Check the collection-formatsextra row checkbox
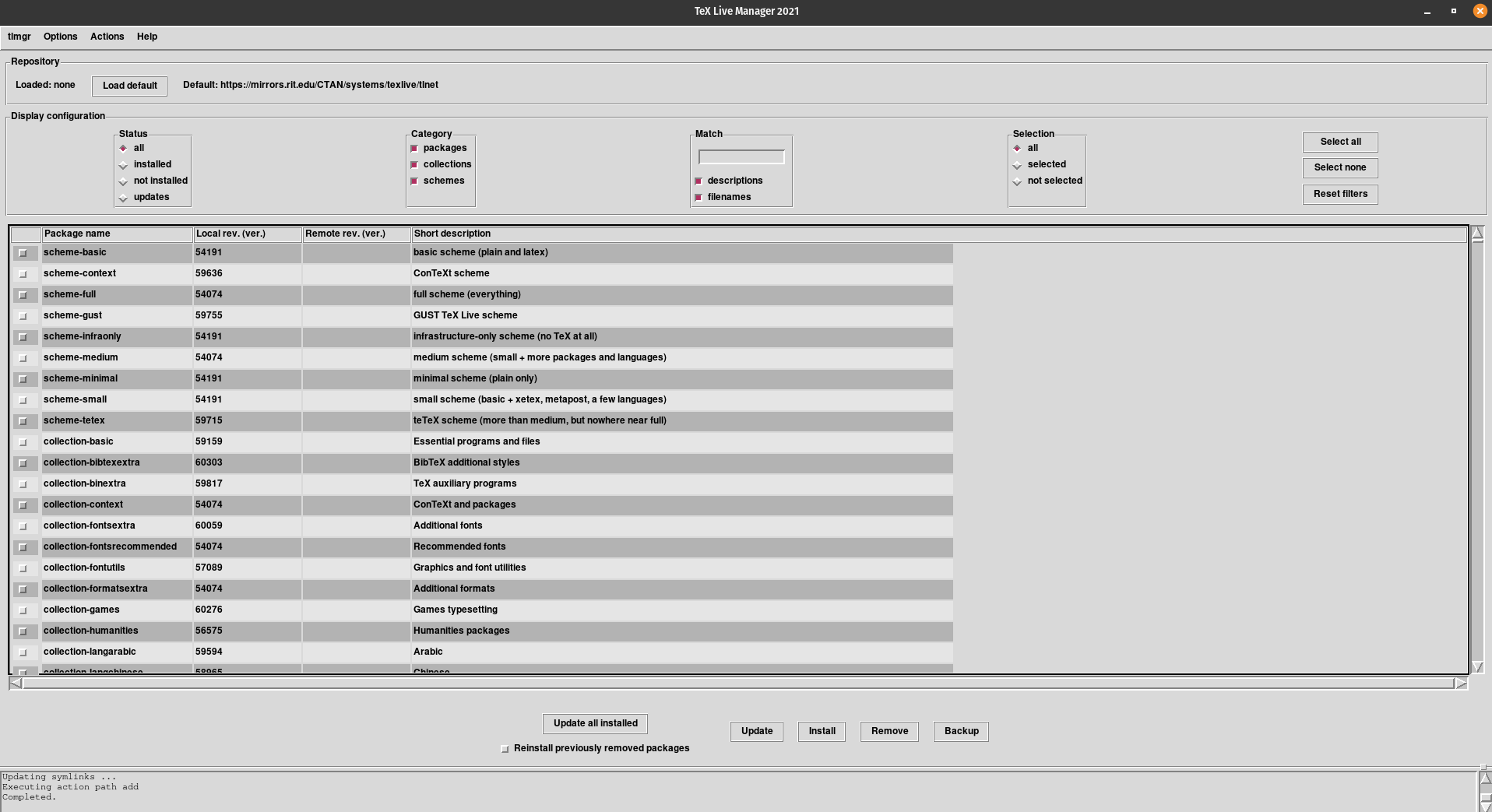 click(x=23, y=589)
